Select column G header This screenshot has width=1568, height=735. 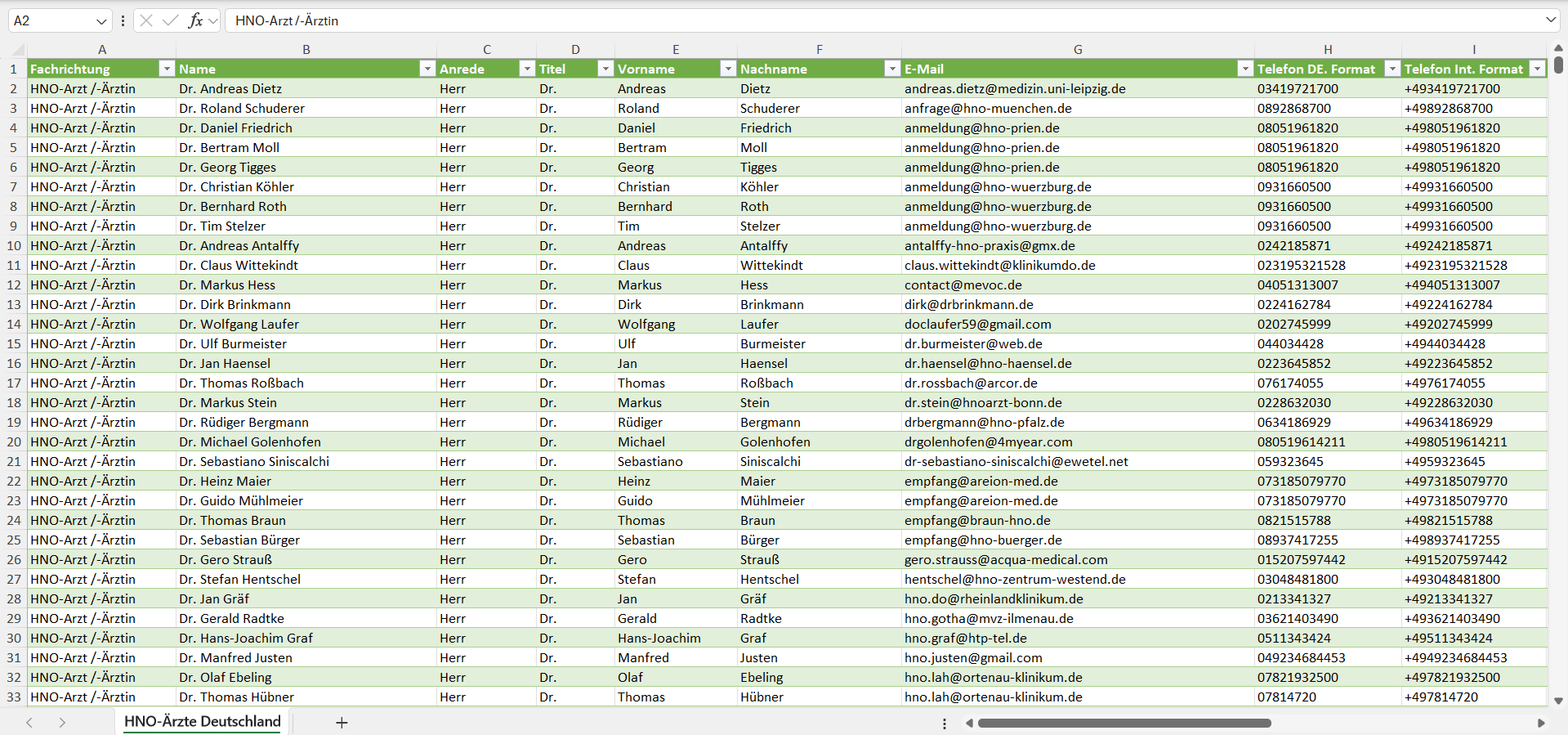(x=1078, y=49)
